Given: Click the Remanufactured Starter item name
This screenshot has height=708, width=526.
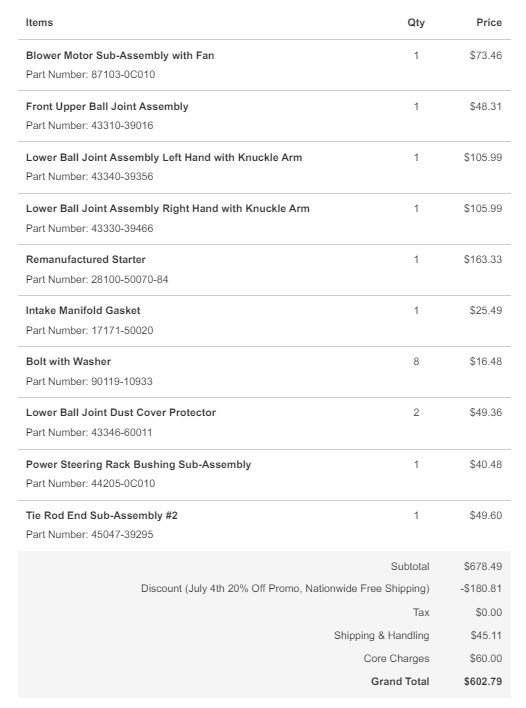Looking at the screenshot, I should tap(86, 260).
